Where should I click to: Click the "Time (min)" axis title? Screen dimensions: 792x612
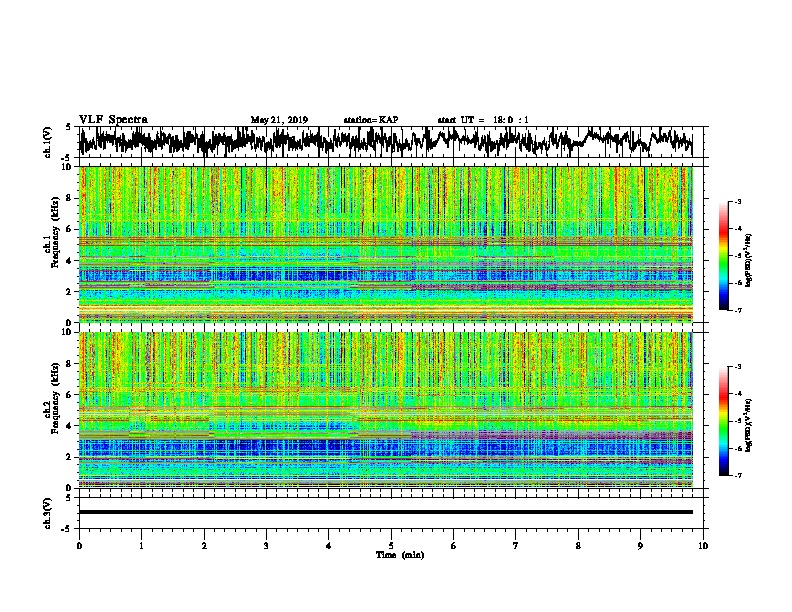[x=400, y=555]
